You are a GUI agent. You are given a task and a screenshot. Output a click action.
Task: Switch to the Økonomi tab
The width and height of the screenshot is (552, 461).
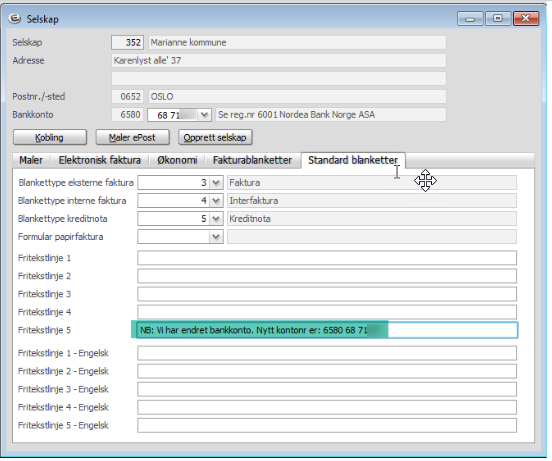coord(177,160)
